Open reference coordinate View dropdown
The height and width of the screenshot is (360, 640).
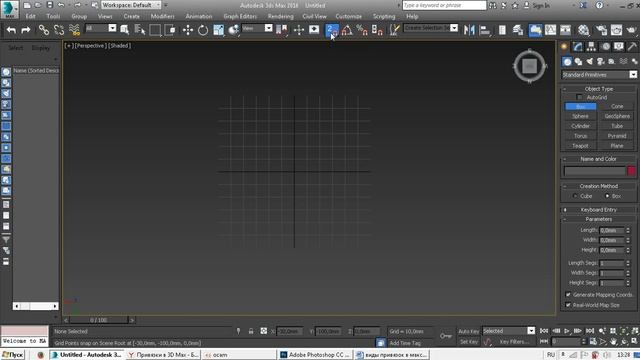click(257, 28)
